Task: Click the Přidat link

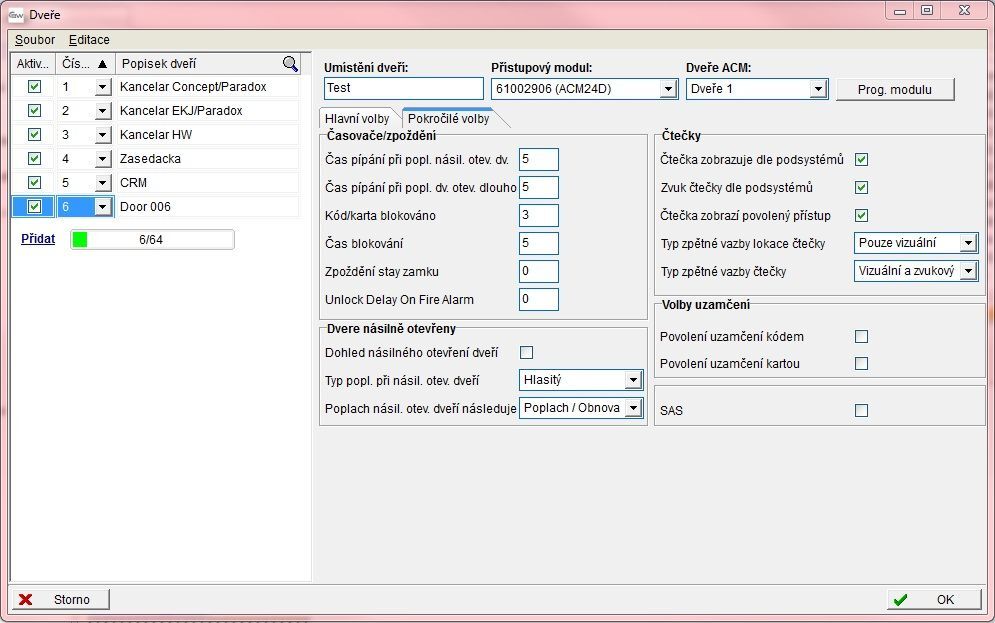Action: [x=38, y=239]
